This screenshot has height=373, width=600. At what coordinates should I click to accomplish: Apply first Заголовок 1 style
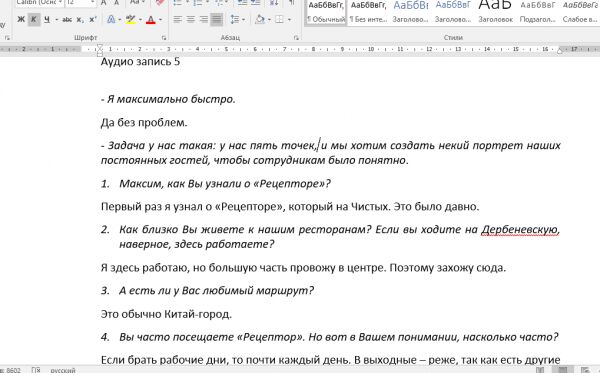click(x=411, y=12)
